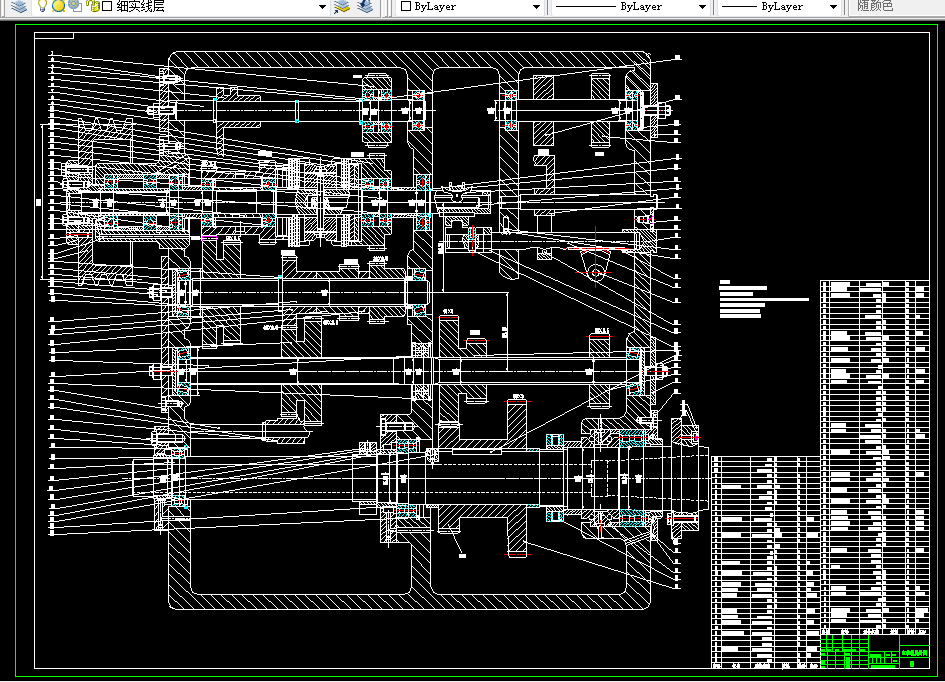Viewport: 945px width, 682px height.
Task: Click the white ByLayer color swatch
Action: click(406, 6)
